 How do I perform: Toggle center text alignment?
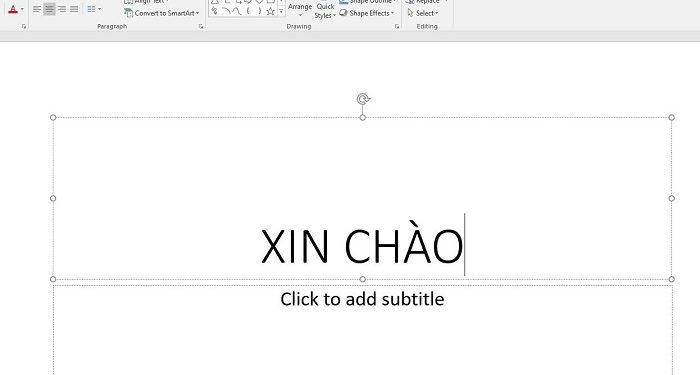49,9
